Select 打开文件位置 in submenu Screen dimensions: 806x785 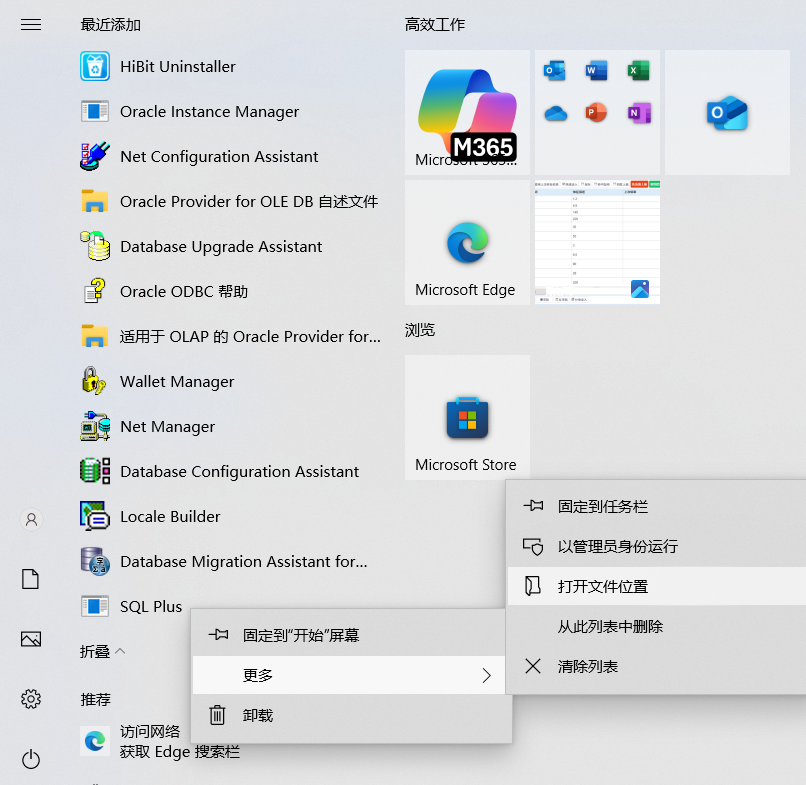656,586
